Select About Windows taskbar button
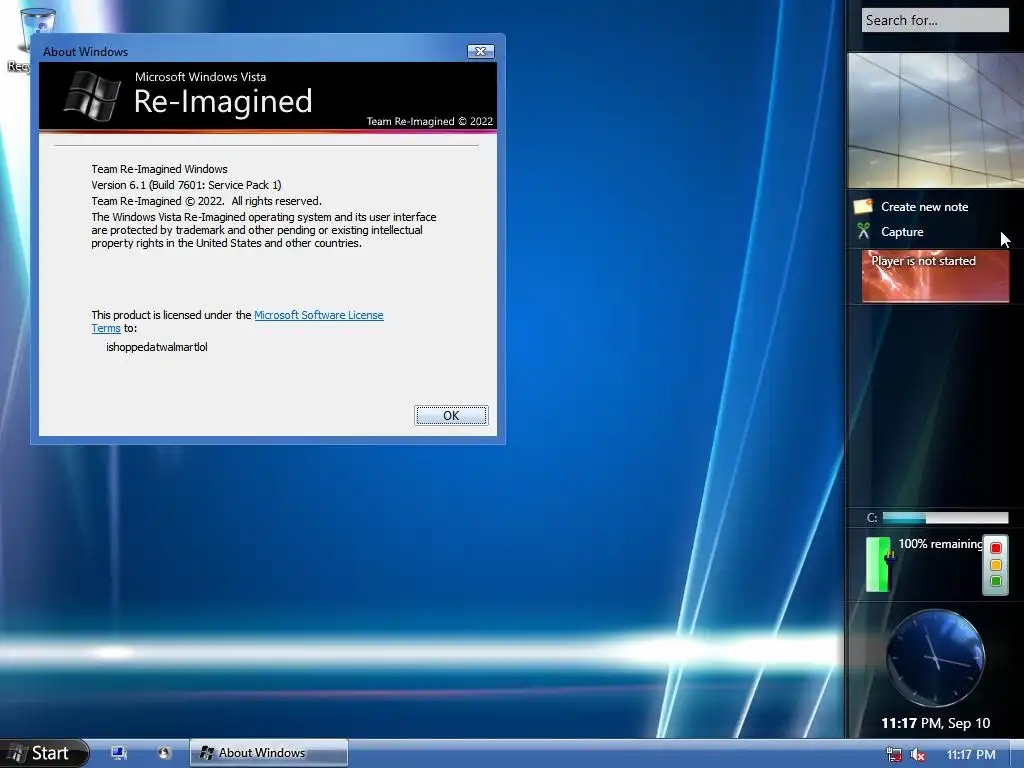The image size is (1024, 768). click(x=268, y=753)
